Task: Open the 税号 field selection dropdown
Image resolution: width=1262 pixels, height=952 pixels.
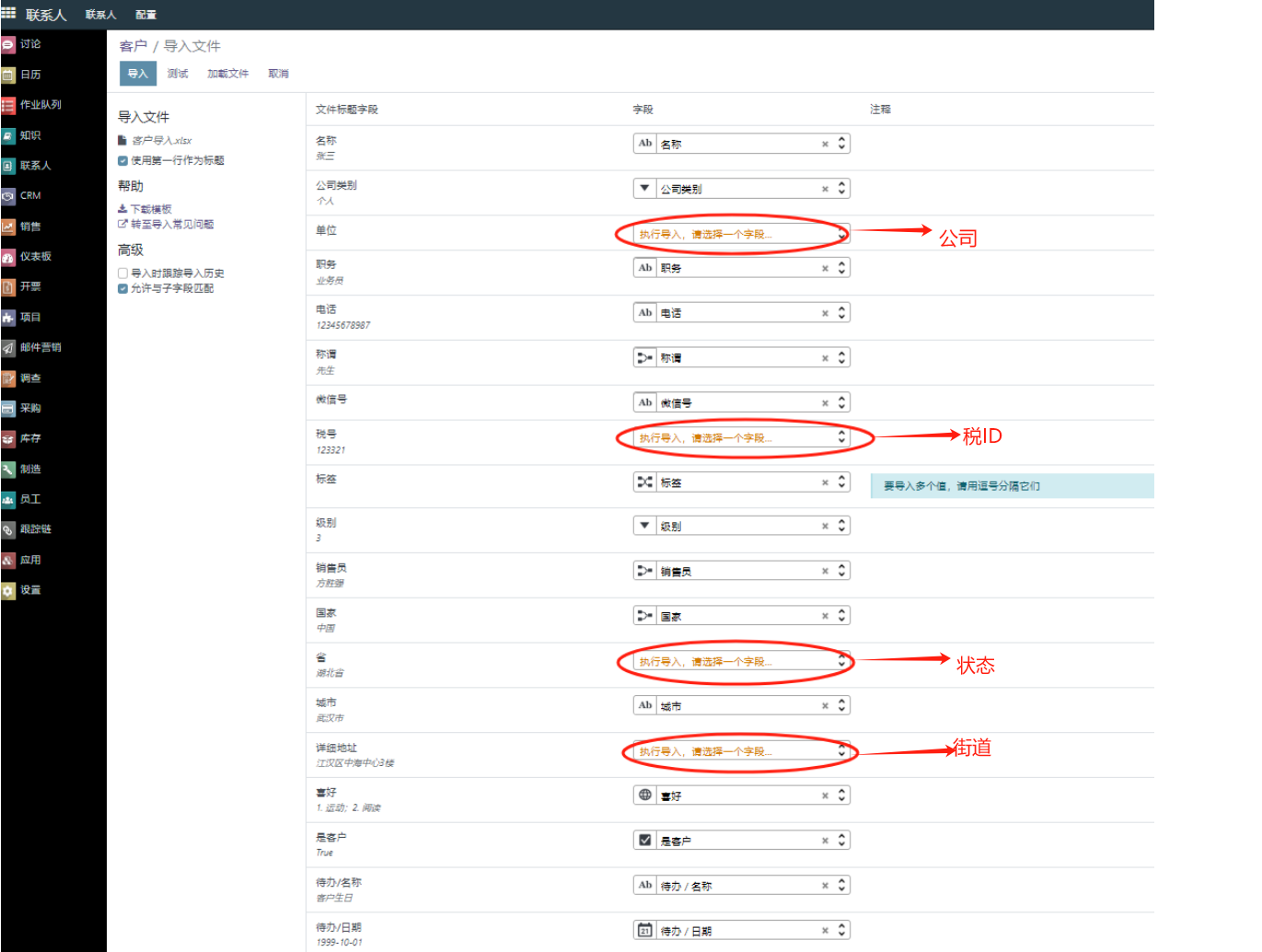Action: 739,438
